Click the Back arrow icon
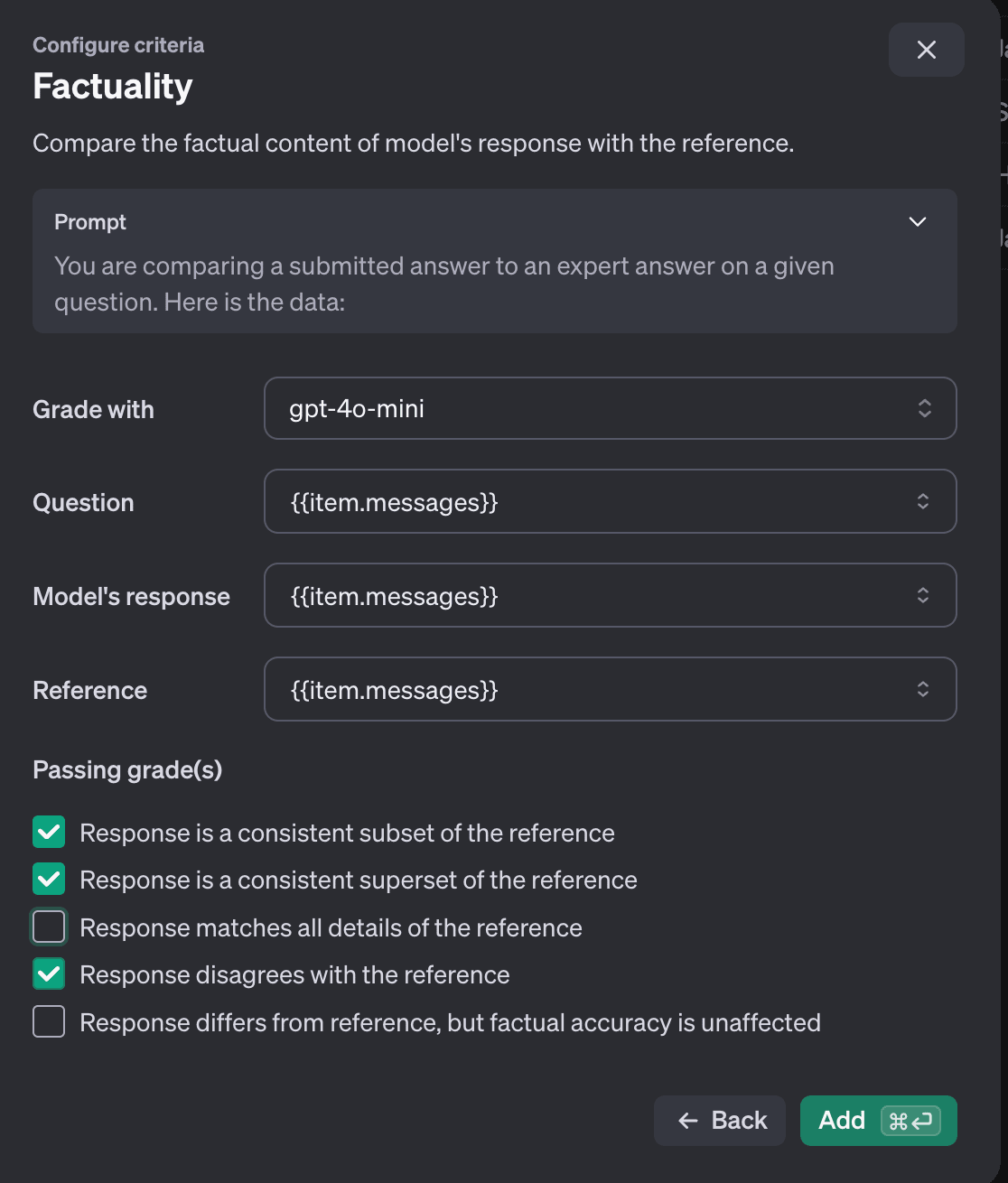The height and width of the screenshot is (1183, 1008). click(688, 1121)
